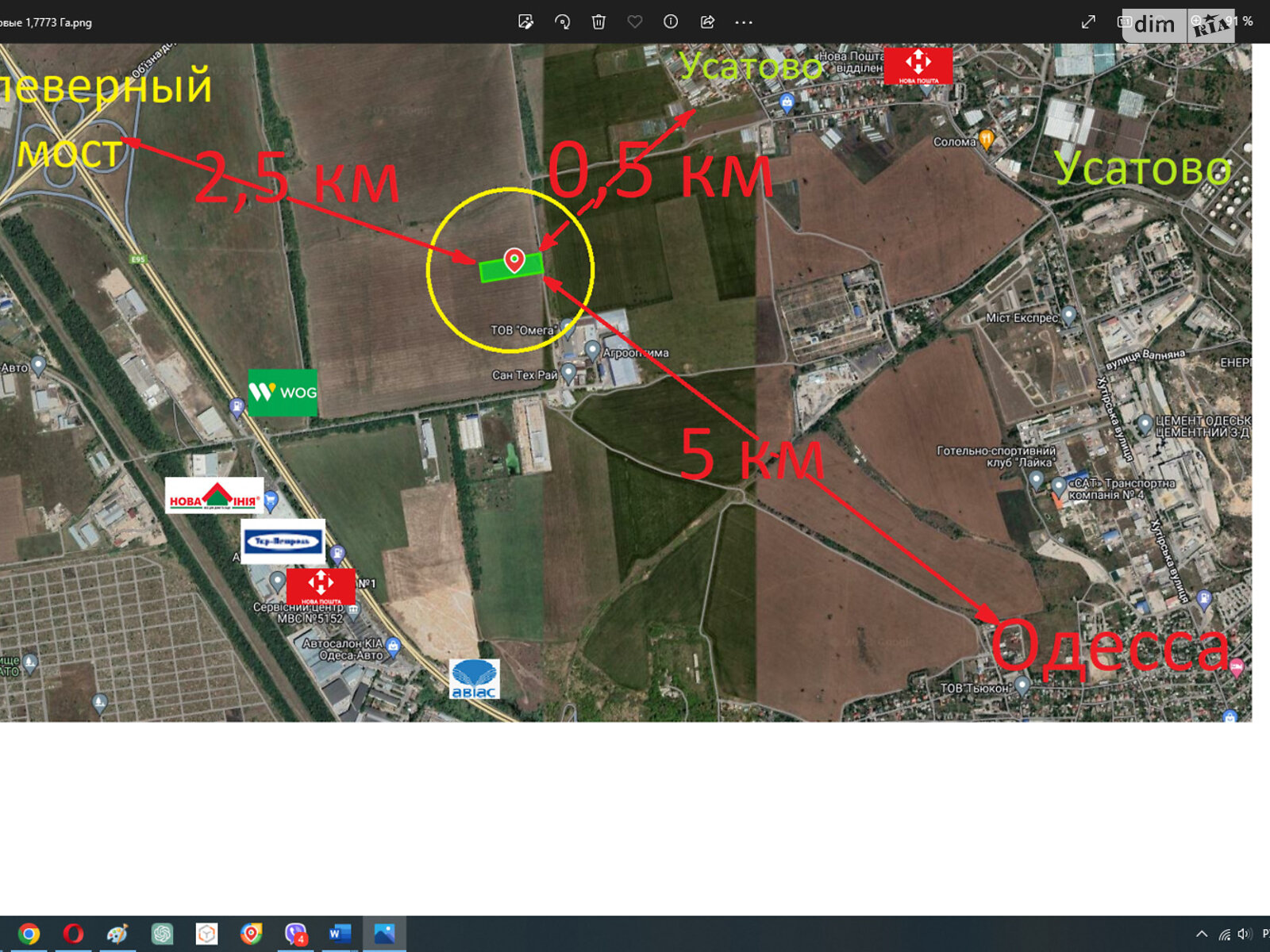The image size is (1270, 952).
Task: Show image at actual size 1:1
Action: pos(1124,22)
